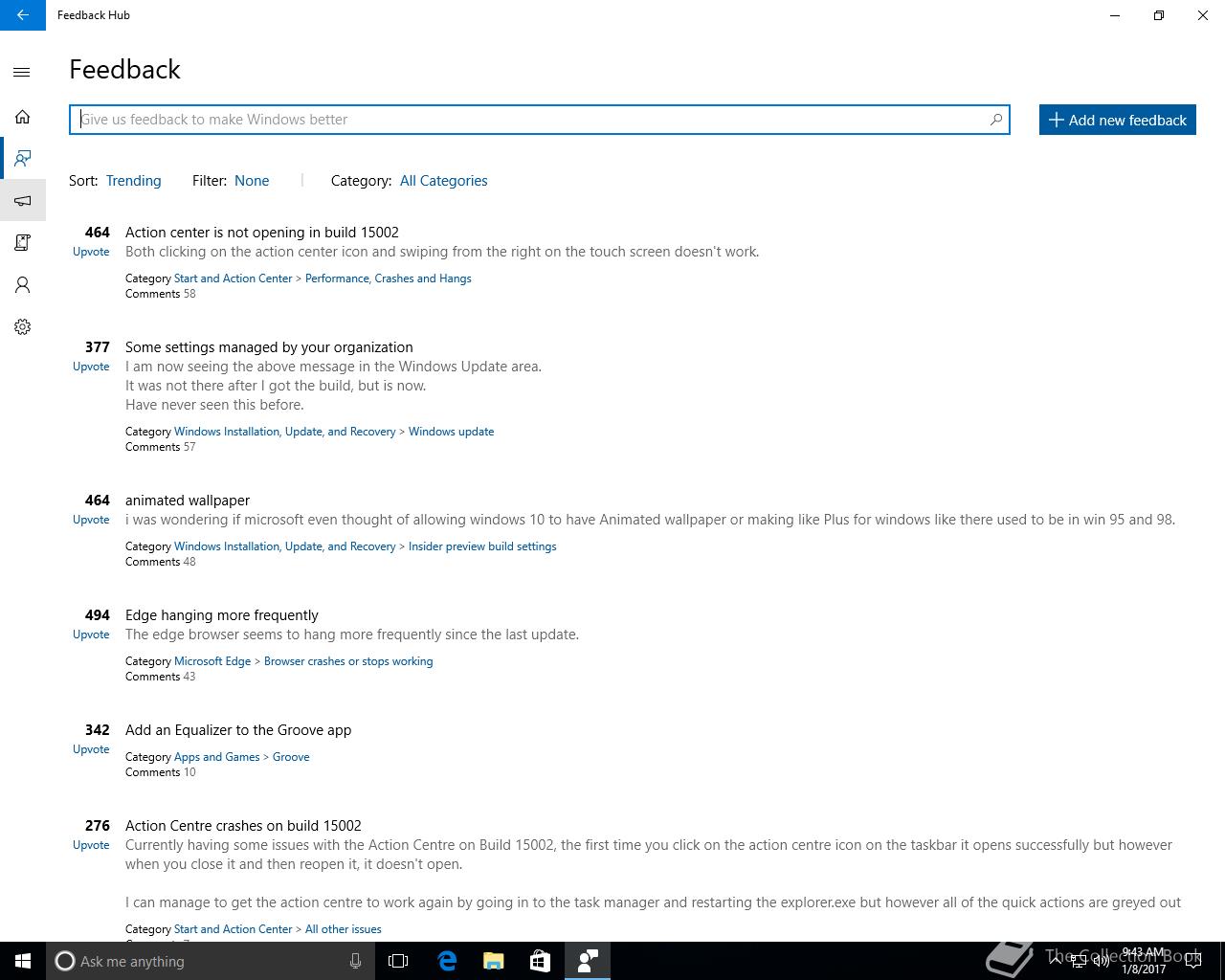Click Cortana microphone icon in taskbar

pos(355,961)
